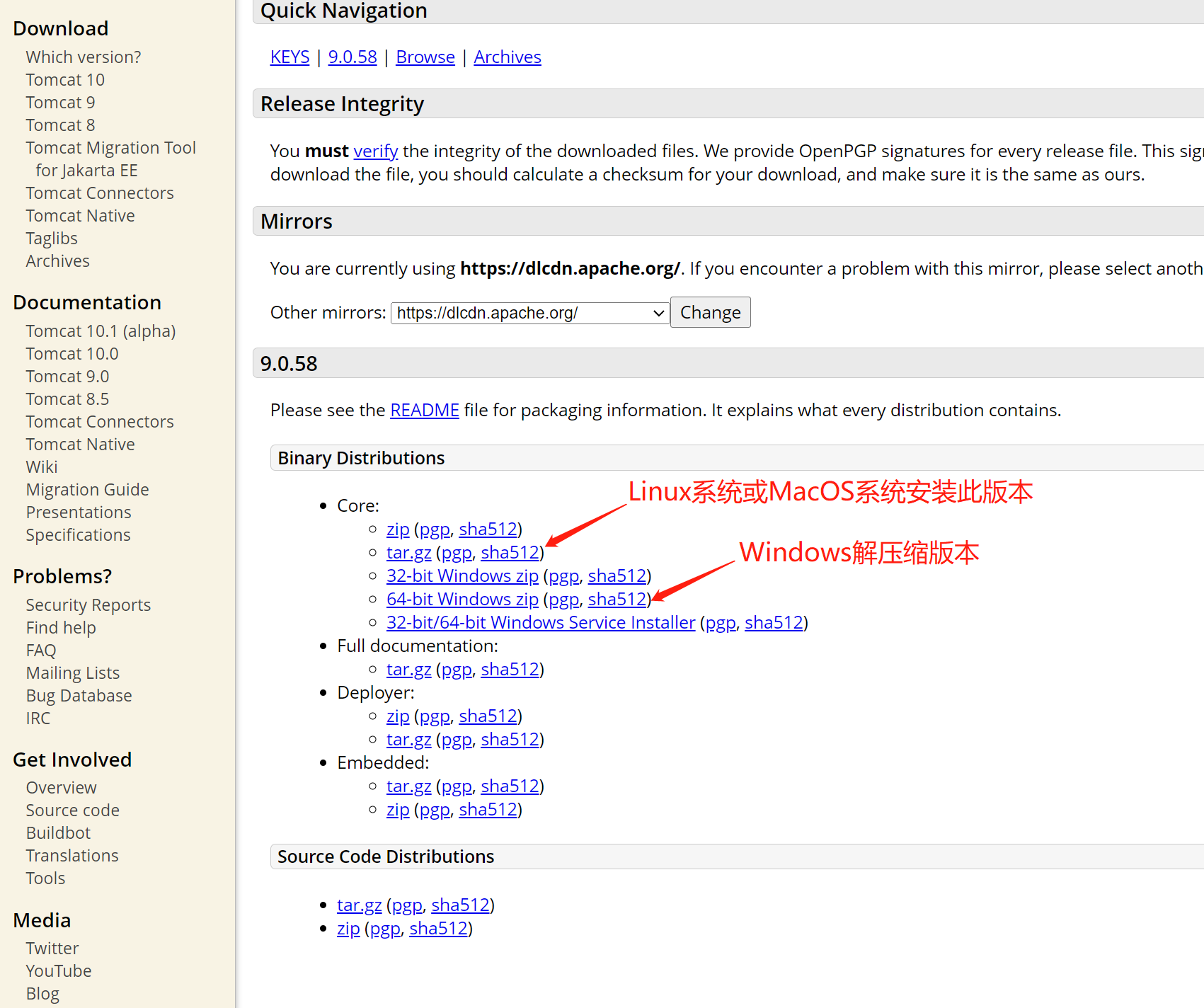Open the Archives link in Quick Navigation
This screenshot has height=1008, width=1204.
pyautogui.click(x=508, y=57)
